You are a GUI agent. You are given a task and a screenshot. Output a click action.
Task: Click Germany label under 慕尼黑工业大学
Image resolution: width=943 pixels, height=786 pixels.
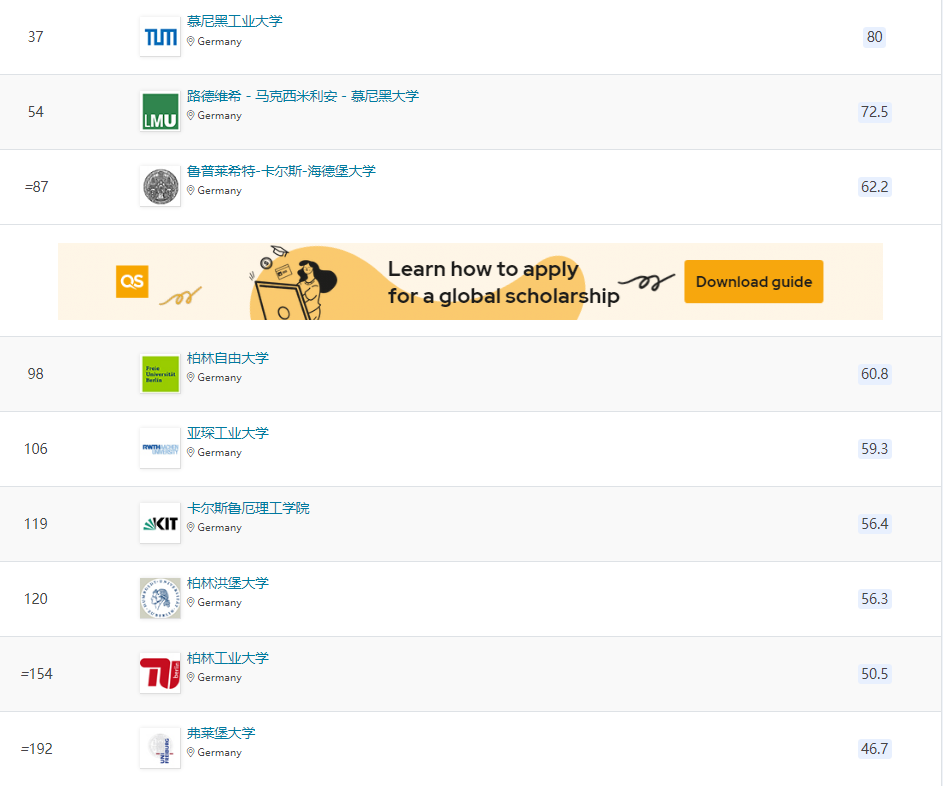[220, 41]
